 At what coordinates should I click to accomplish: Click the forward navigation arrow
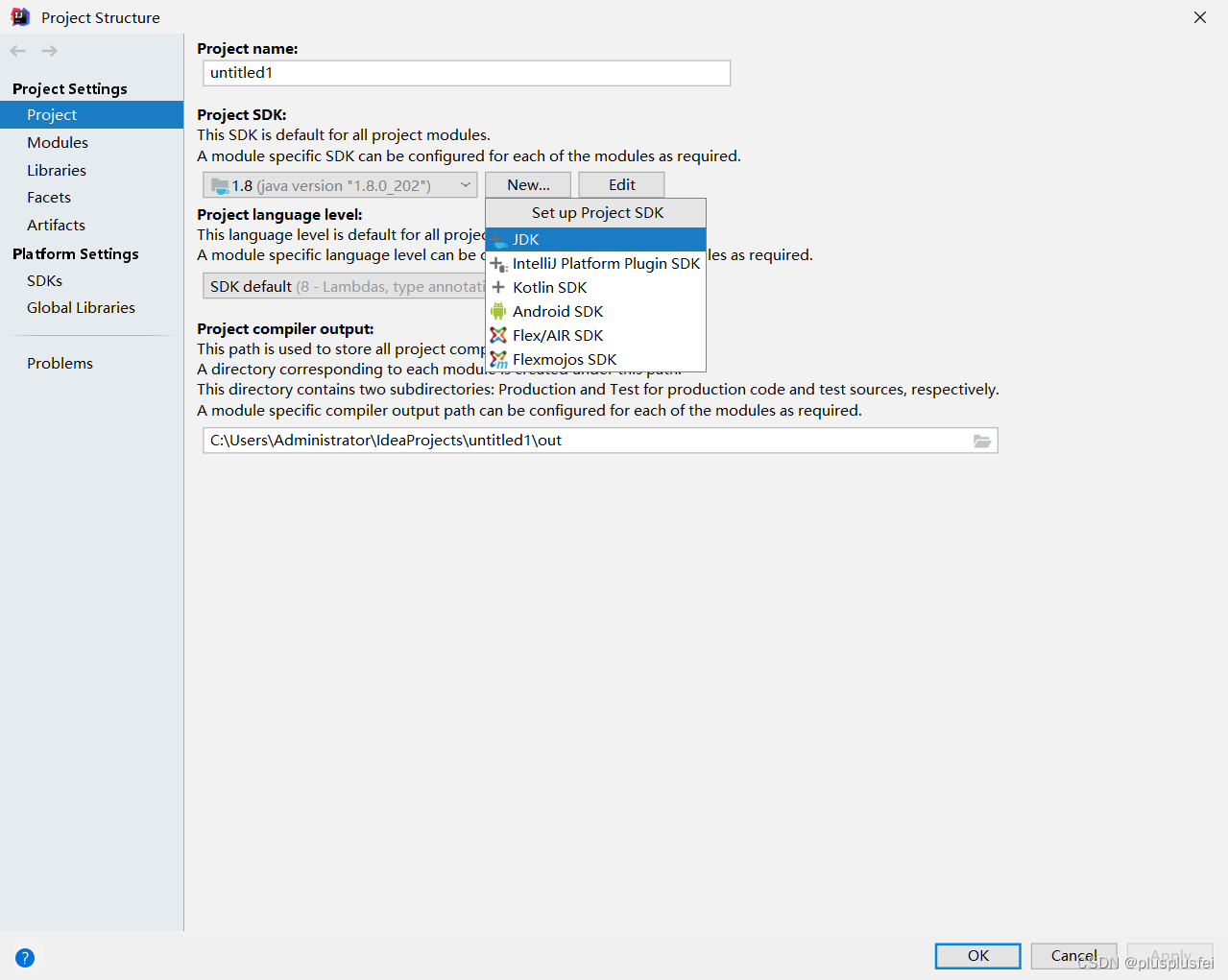coord(49,51)
